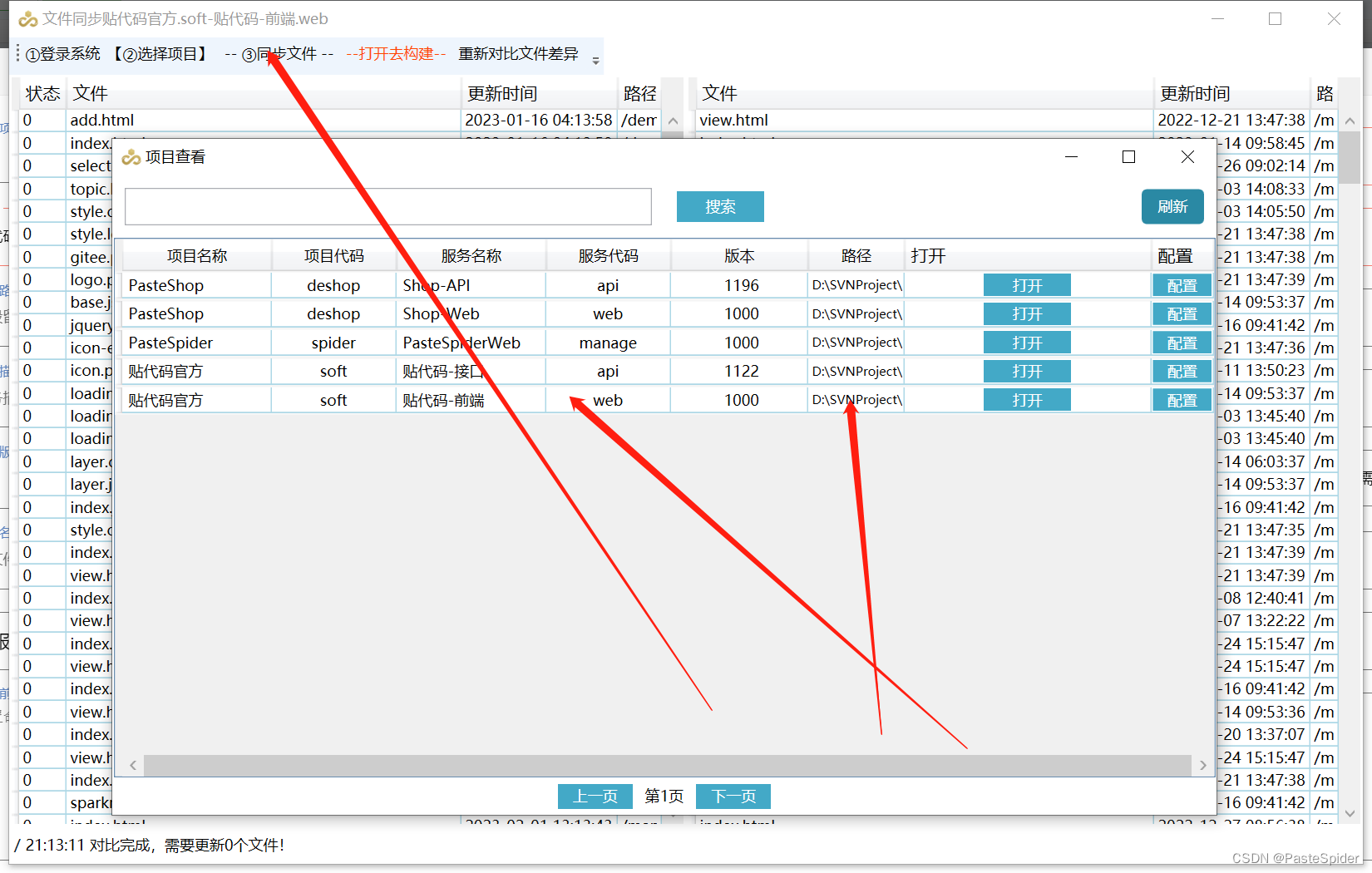
Task: Click left list 状态 column header
Action: pyautogui.click(x=42, y=94)
